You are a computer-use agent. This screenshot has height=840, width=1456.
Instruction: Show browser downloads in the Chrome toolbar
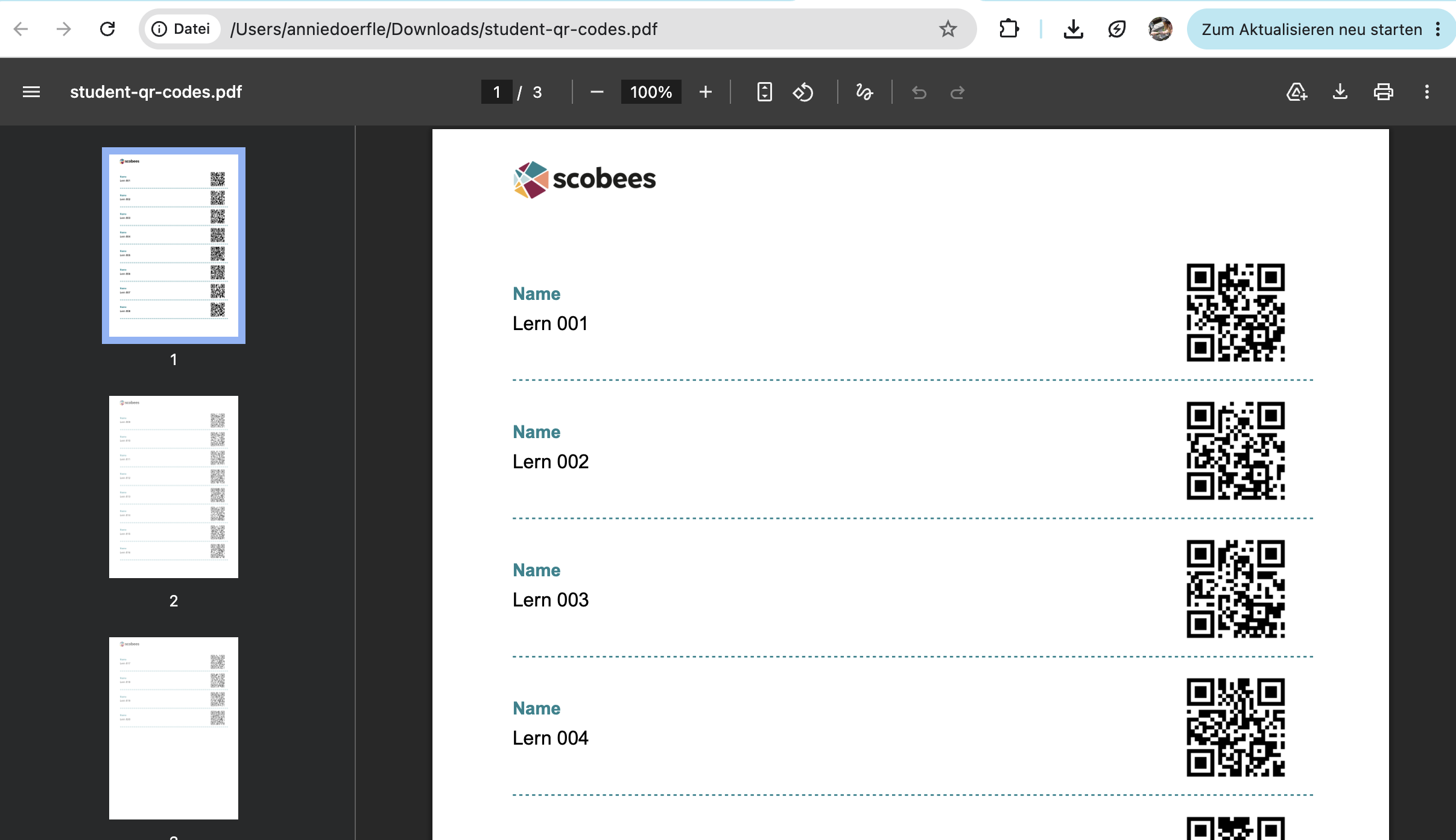[1074, 29]
